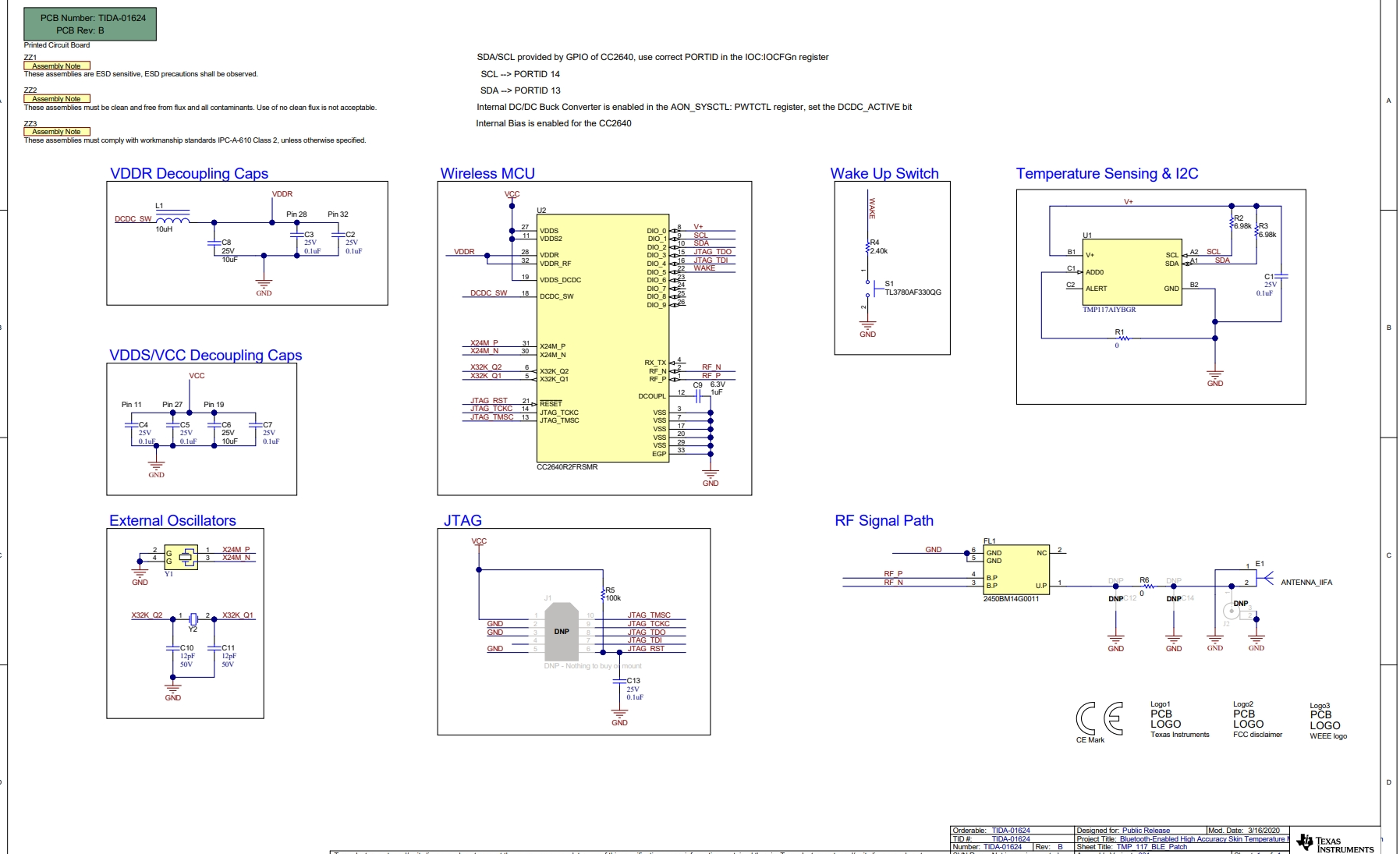Screen dimensions: 1400x854
Task: Click the Temperature Sensing & I2C heading
Action: [1106, 174]
